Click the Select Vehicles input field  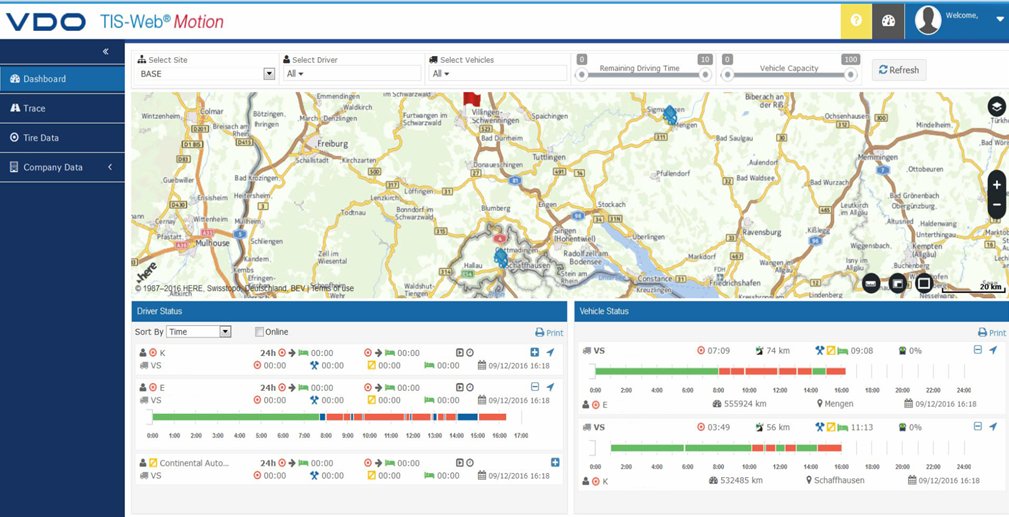tap(497, 73)
